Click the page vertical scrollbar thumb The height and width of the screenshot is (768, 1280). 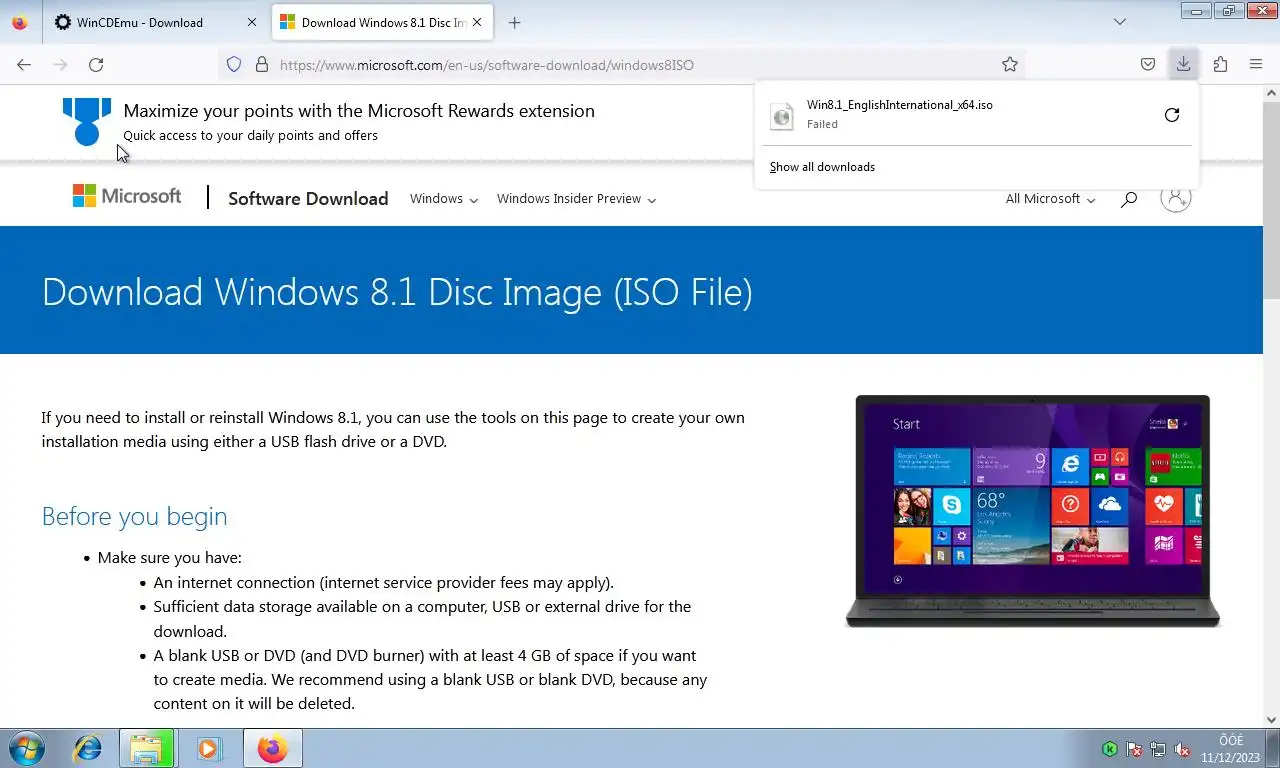point(1271,201)
